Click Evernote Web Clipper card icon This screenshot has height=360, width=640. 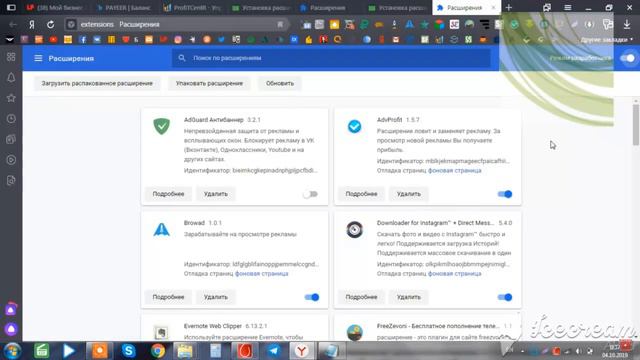pyautogui.click(x=162, y=332)
